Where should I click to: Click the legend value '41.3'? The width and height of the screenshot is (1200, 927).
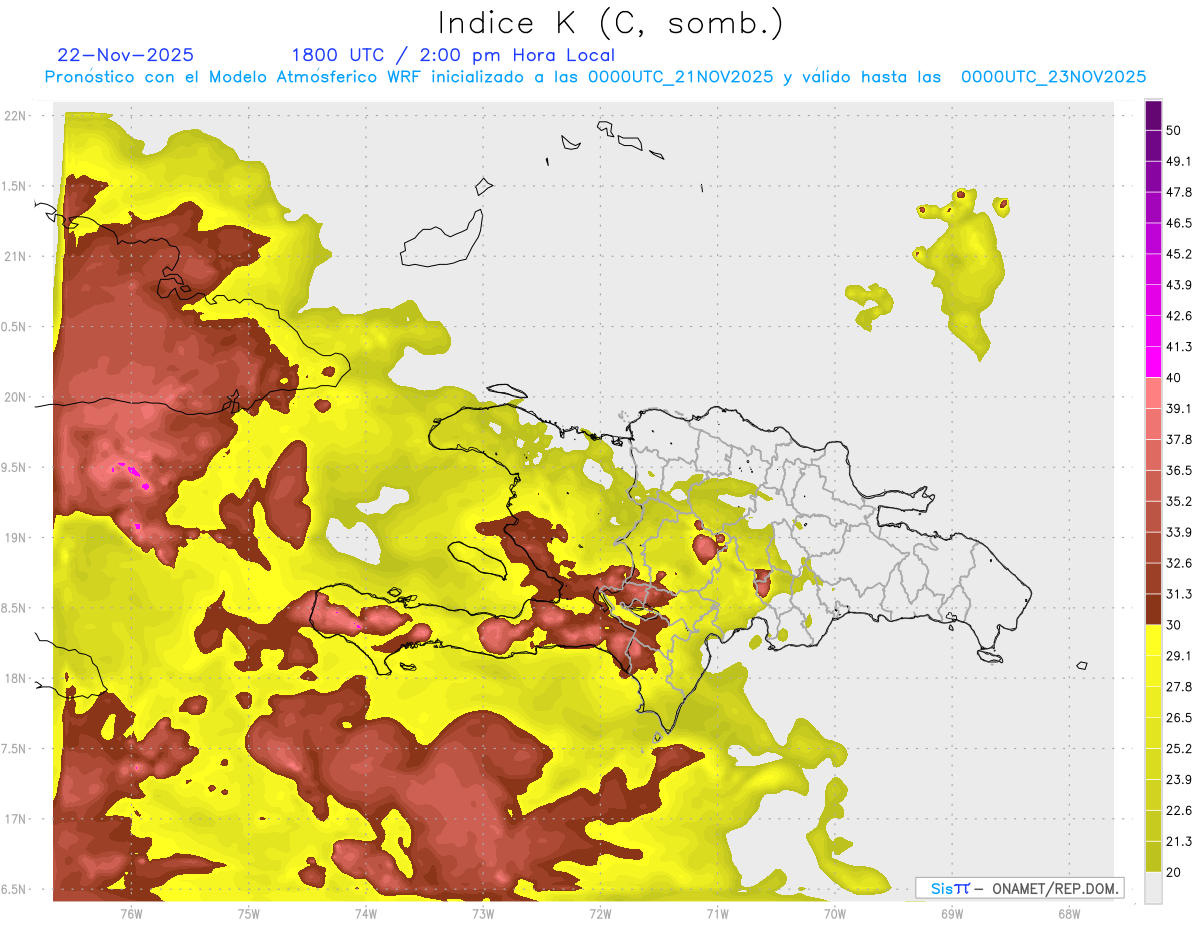click(x=1179, y=347)
